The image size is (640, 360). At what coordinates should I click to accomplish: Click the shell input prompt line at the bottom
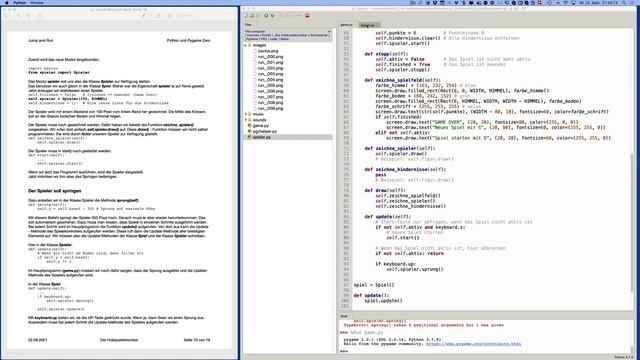(x=486, y=351)
